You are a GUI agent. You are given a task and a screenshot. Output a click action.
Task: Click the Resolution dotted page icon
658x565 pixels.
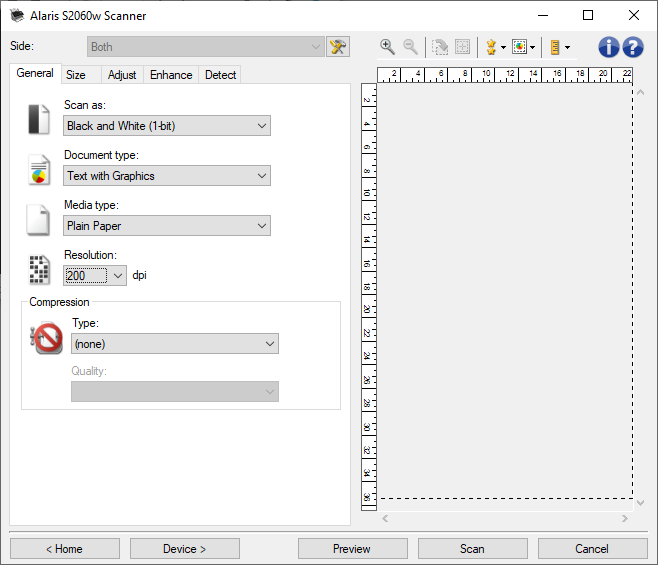click(x=39, y=269)
